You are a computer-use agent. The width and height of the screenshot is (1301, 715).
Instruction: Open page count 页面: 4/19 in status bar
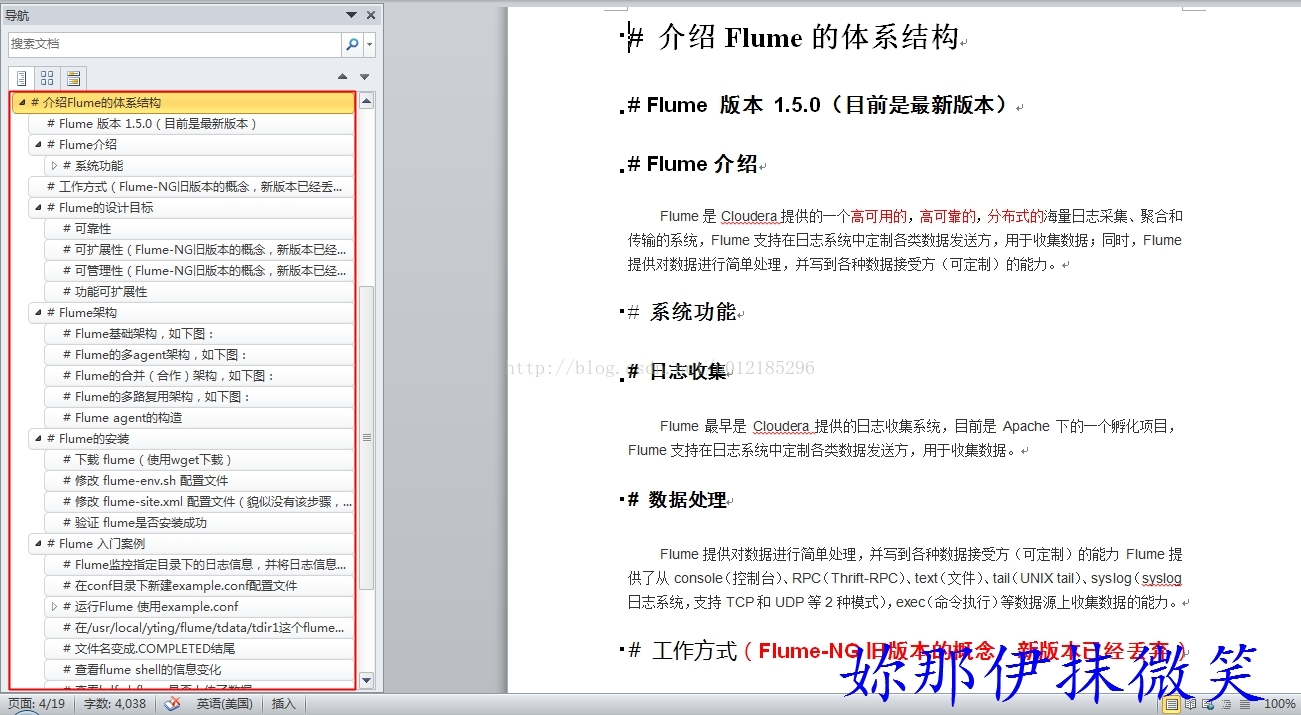36,704
